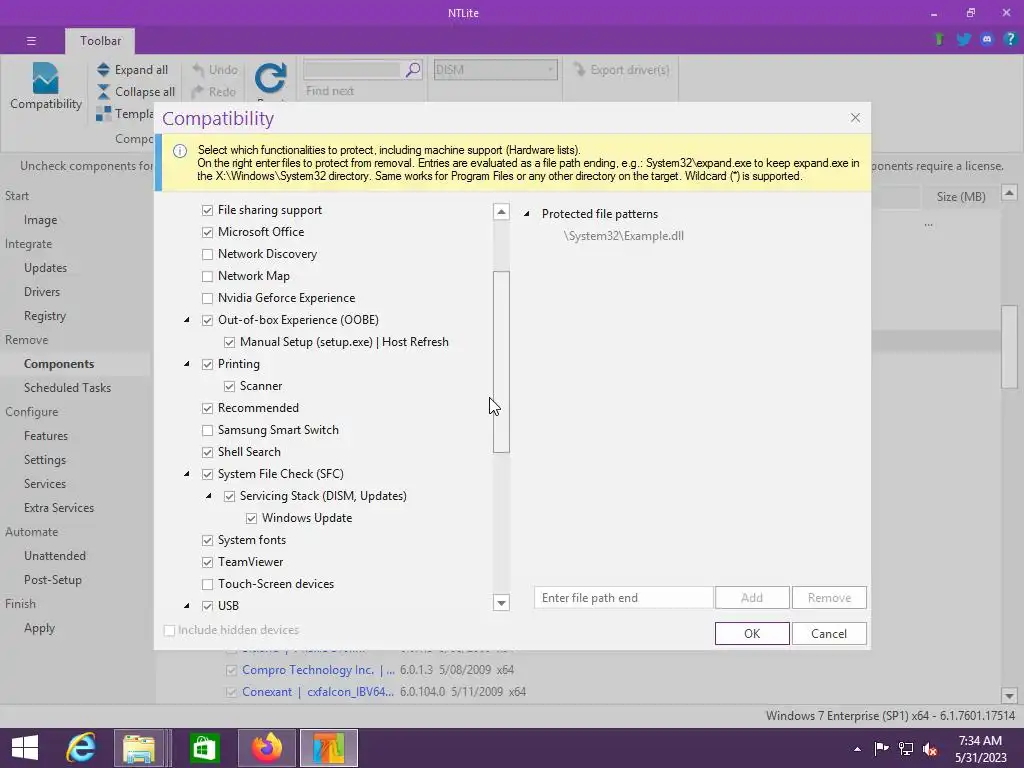Open the Store taskbar icon

click(204, 748)
